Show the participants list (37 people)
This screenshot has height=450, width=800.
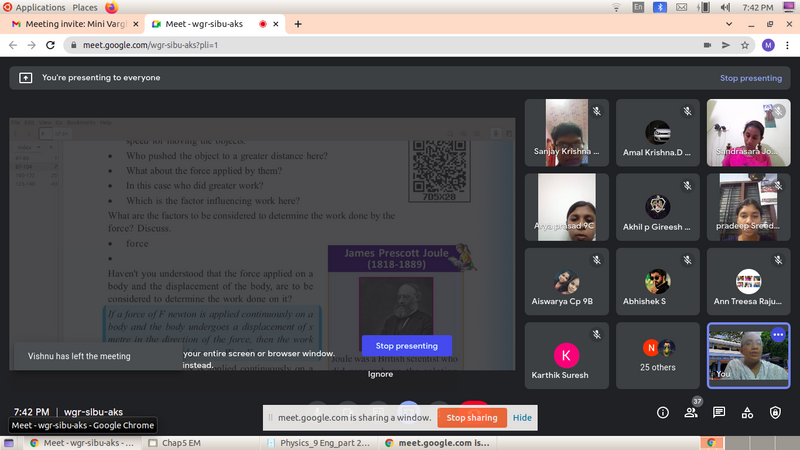pyautogui.click(x=690, y=412)
